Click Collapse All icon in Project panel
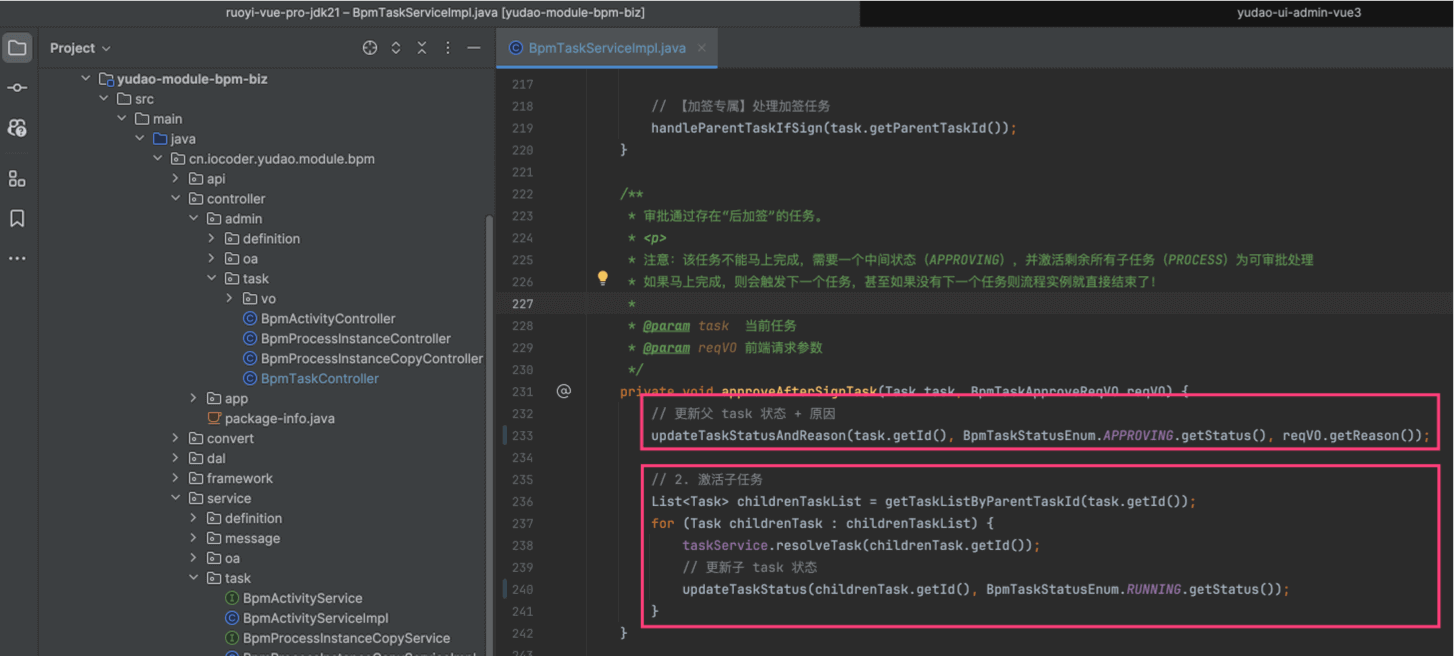This screenshot has height=656, width=1454. [x=422, y=48]
